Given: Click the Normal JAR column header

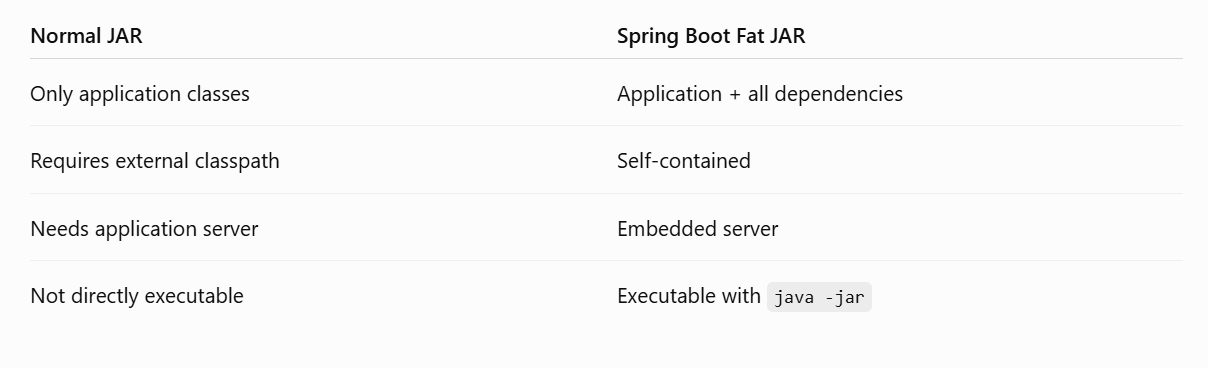Looking at the screenshot, I should [86, 36].
